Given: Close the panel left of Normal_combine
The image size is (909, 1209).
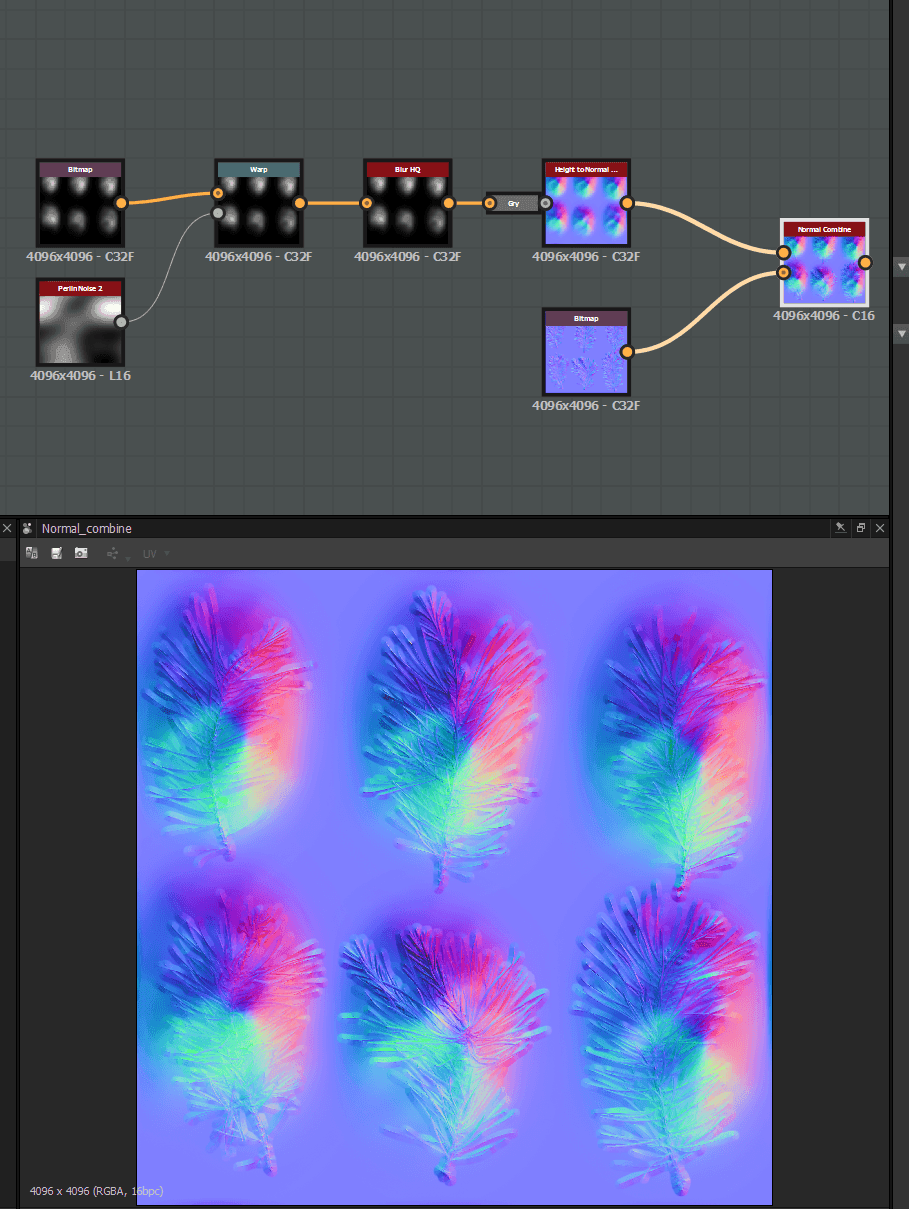Looking at the screenshot, I should (x=7, y=528).
